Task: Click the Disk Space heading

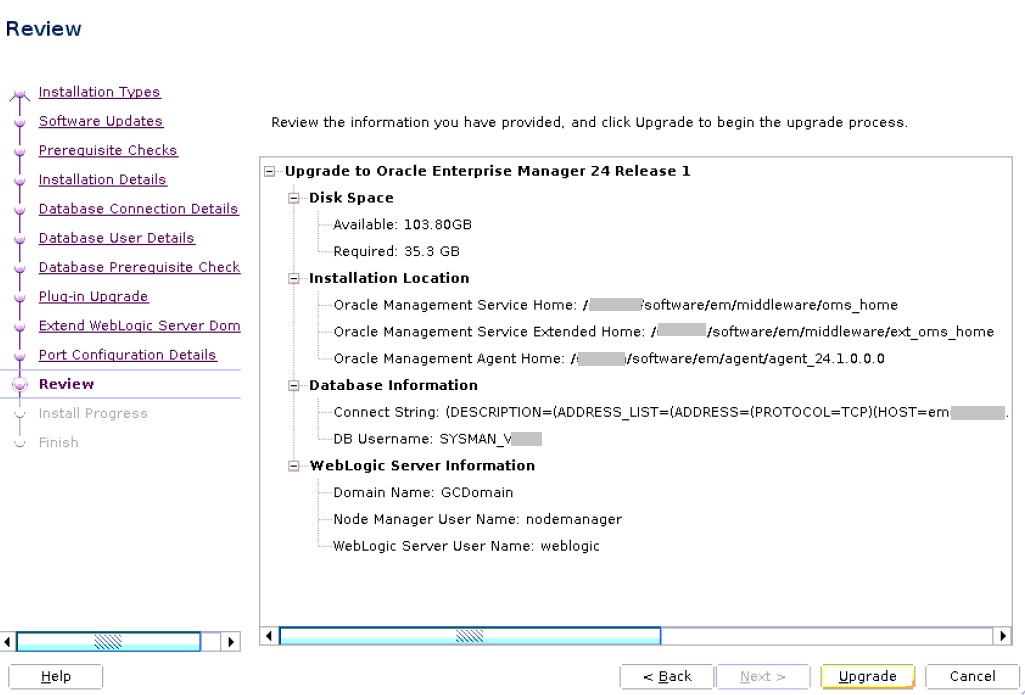Action: point(351,198)
